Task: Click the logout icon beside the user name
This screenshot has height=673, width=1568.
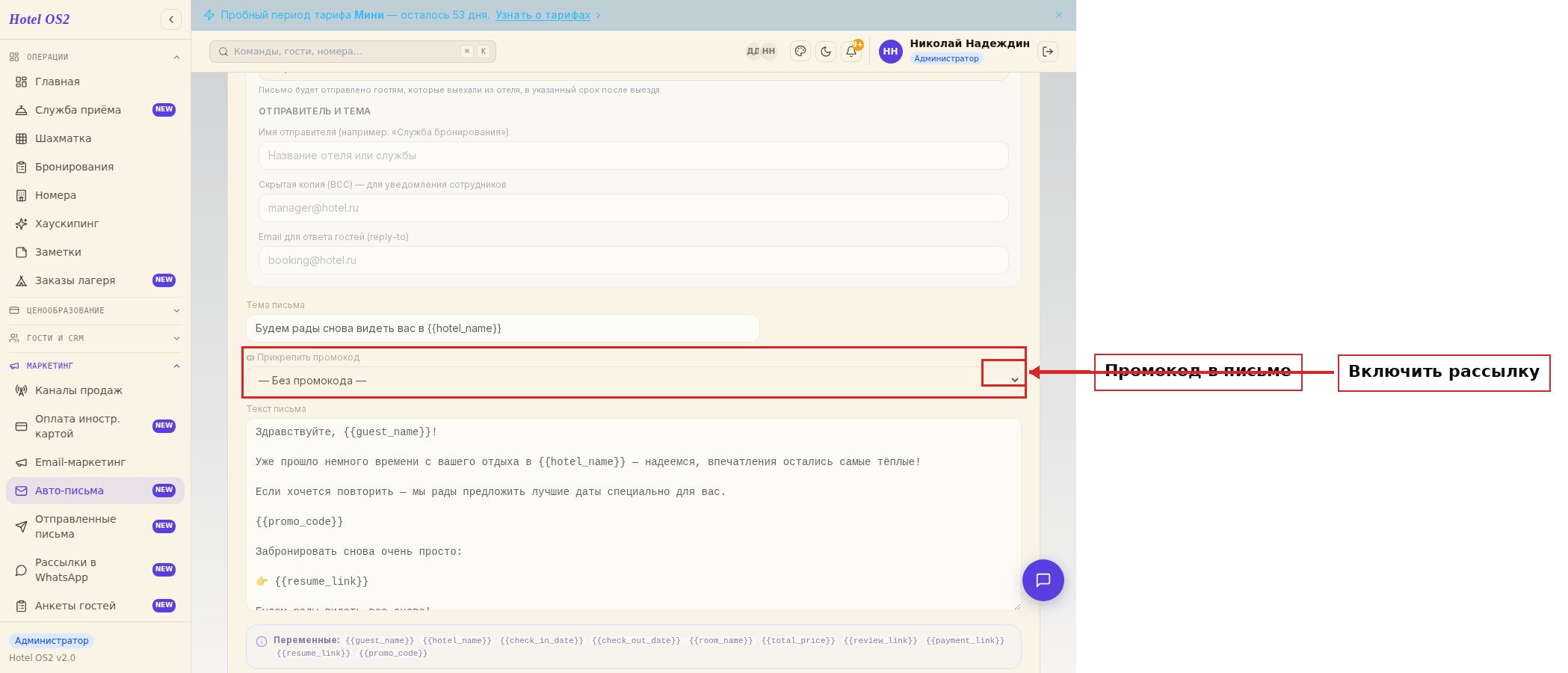Action: pos(1048,52)
